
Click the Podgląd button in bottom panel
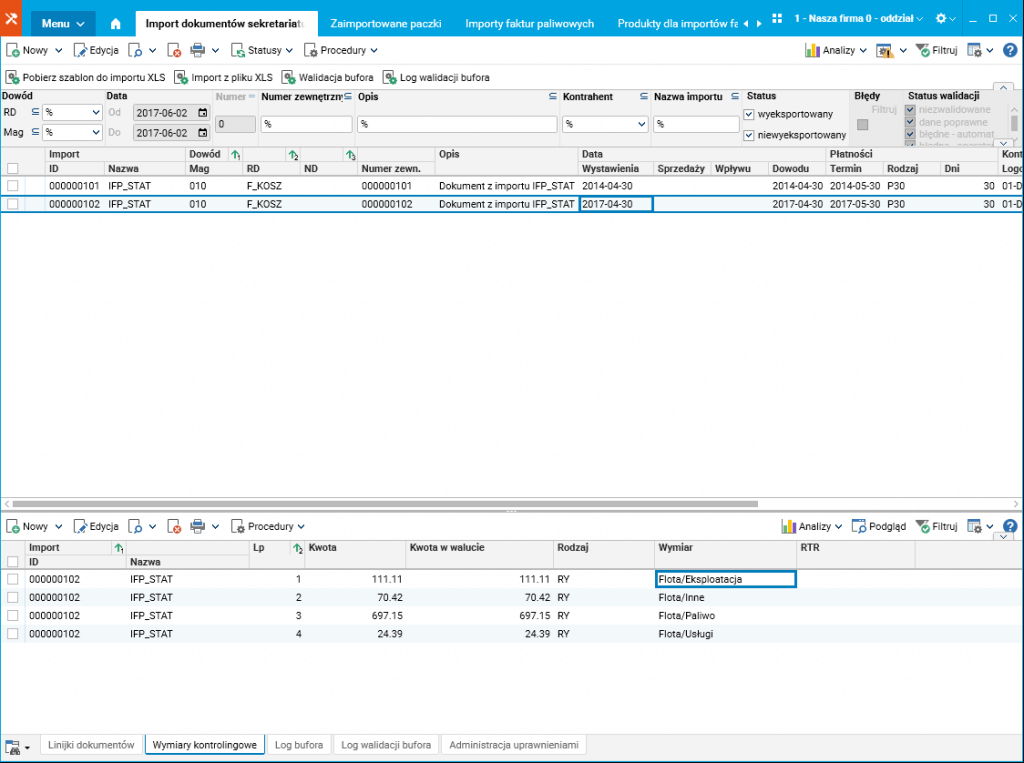[x=879, y=527]
